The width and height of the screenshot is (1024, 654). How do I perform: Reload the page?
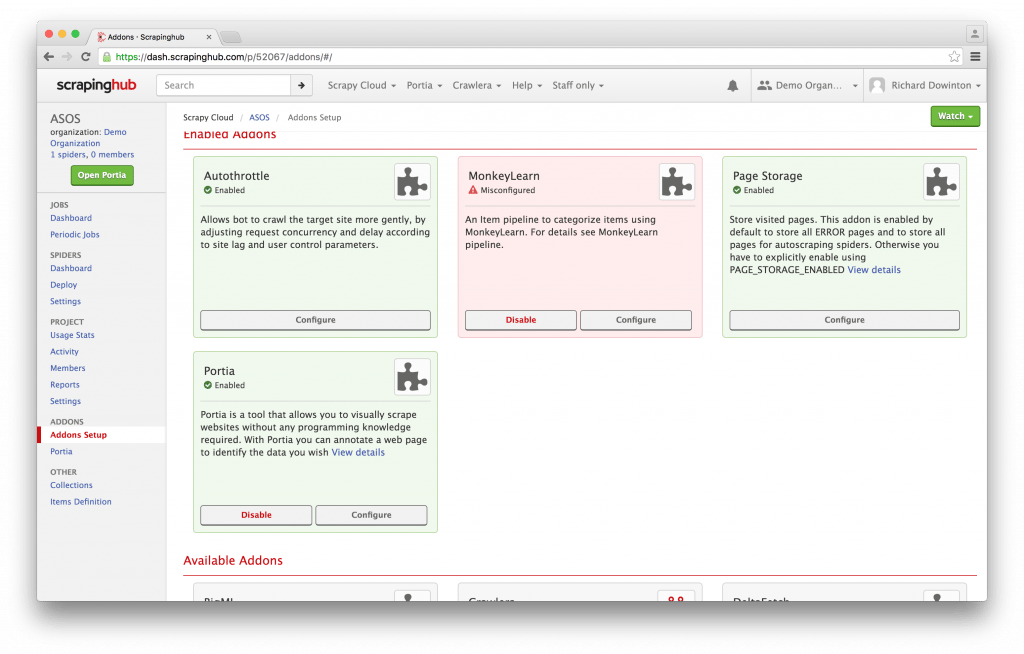(x=86, y=57)
